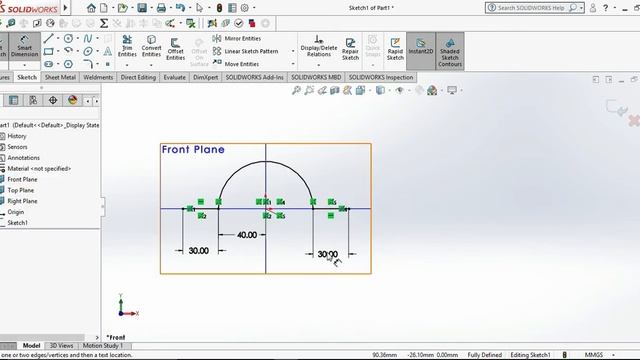Save the part with the floppy icon
The height and width of the screenshot is (360, 640).
pyautogui.click(x=142, y=8)
